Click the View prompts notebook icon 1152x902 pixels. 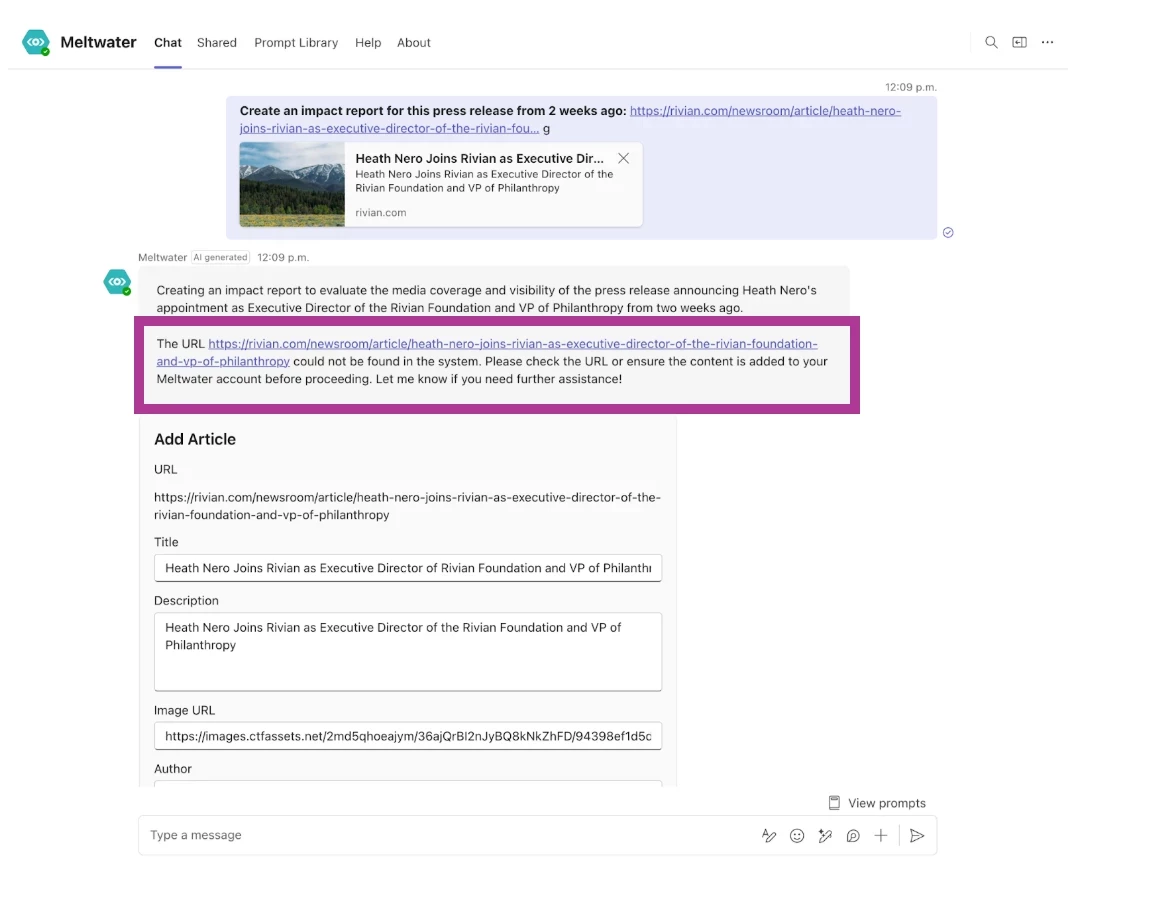click(x=834, y=804)
